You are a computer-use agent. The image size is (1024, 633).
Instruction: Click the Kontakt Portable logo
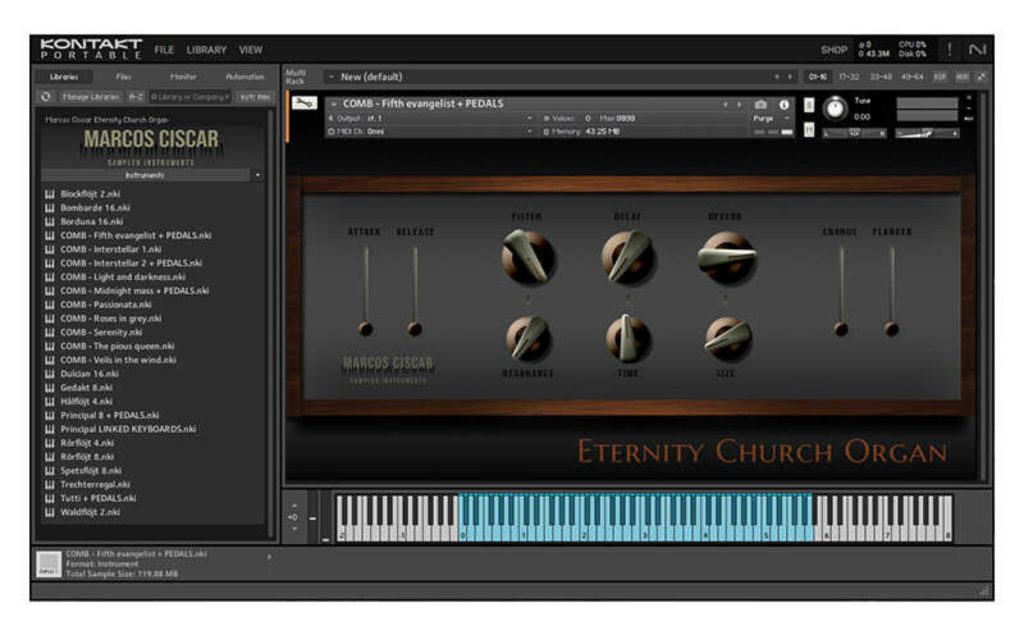[x=91, y=49]
